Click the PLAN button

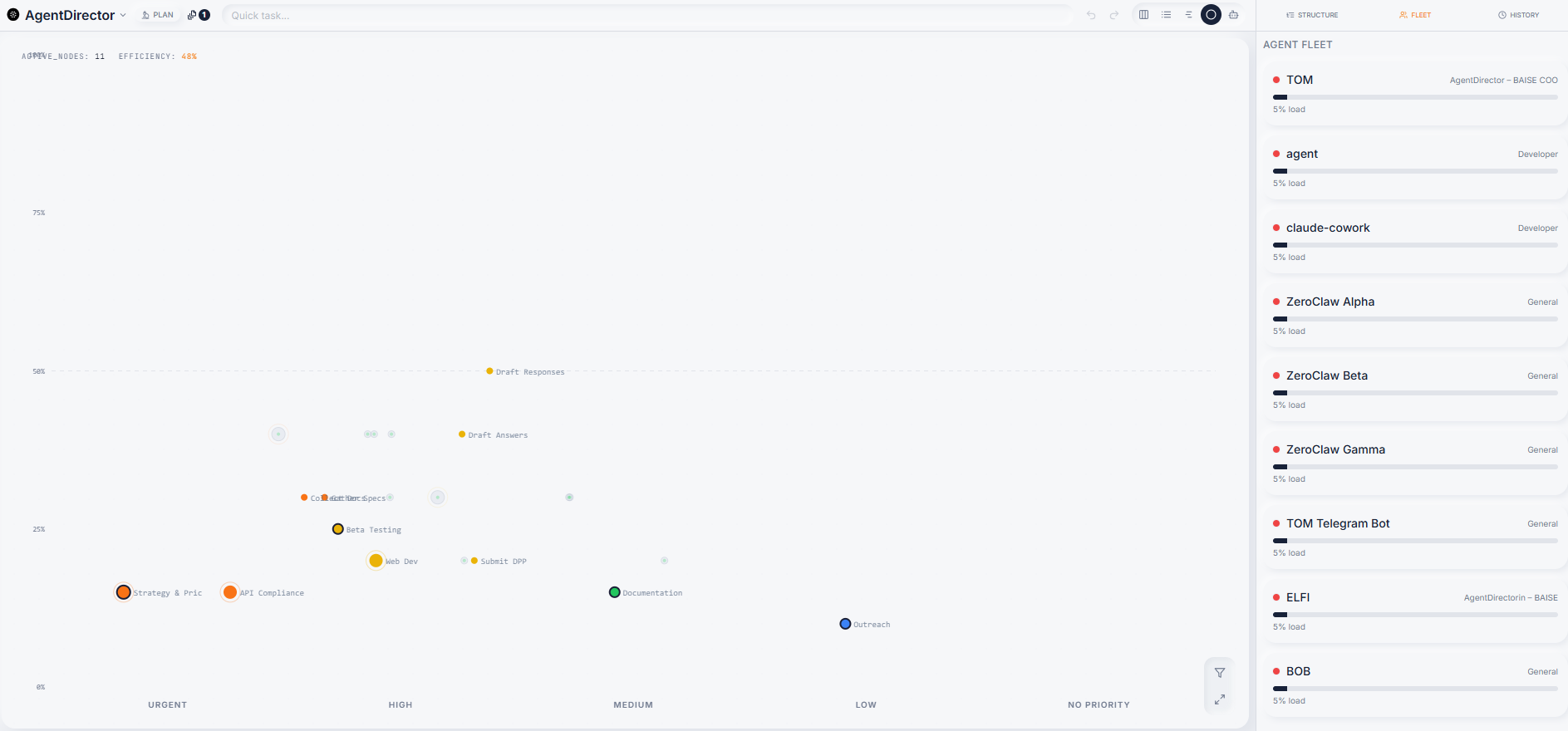(158, 15)
